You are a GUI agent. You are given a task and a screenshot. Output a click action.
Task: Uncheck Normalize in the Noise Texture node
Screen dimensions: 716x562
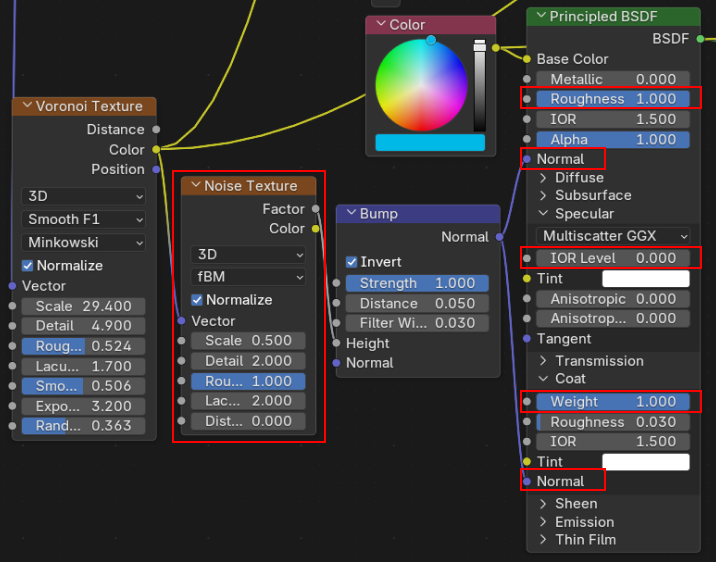click(197, 300)
